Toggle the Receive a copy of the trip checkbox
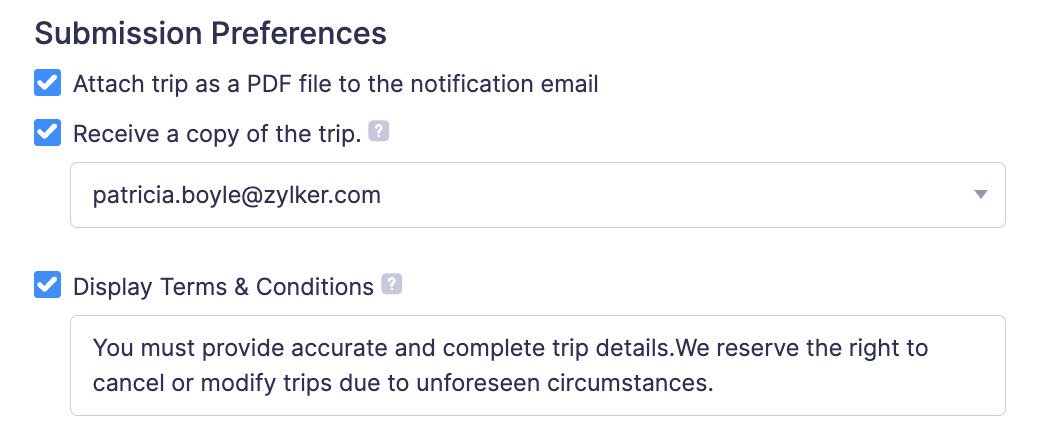This screenshot has height=438, width=1046. point(47,133)
